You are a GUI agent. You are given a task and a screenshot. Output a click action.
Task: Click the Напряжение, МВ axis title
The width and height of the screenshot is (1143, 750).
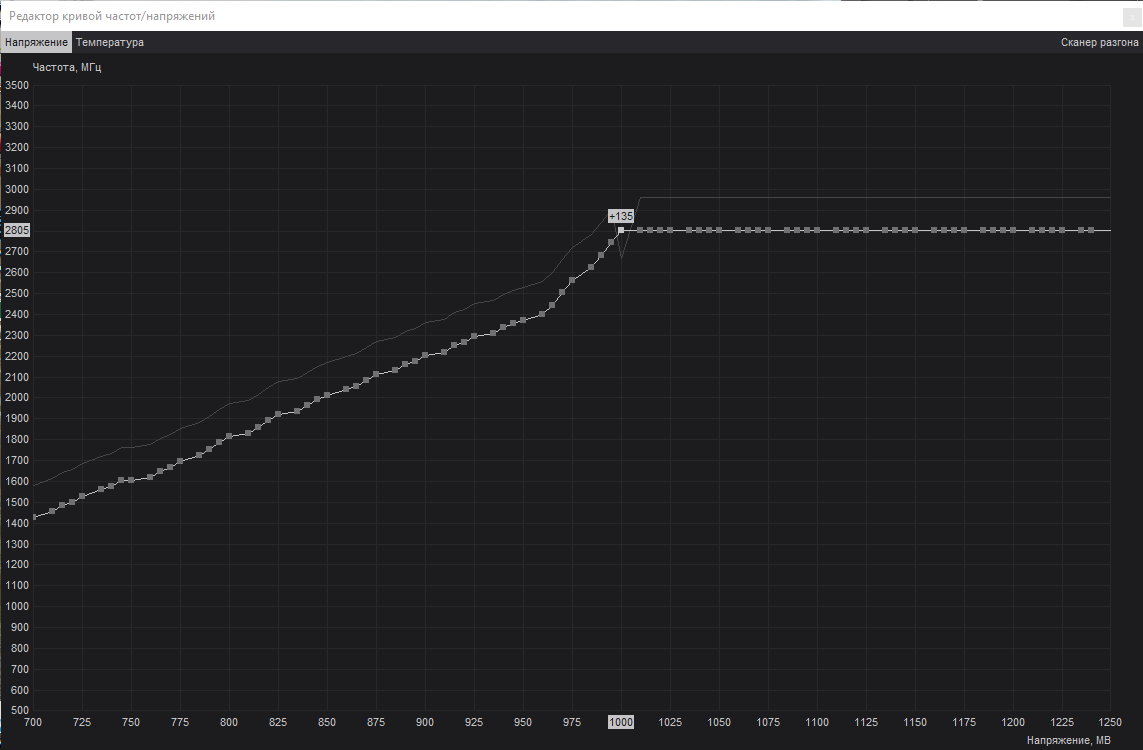click(1069, 741)
